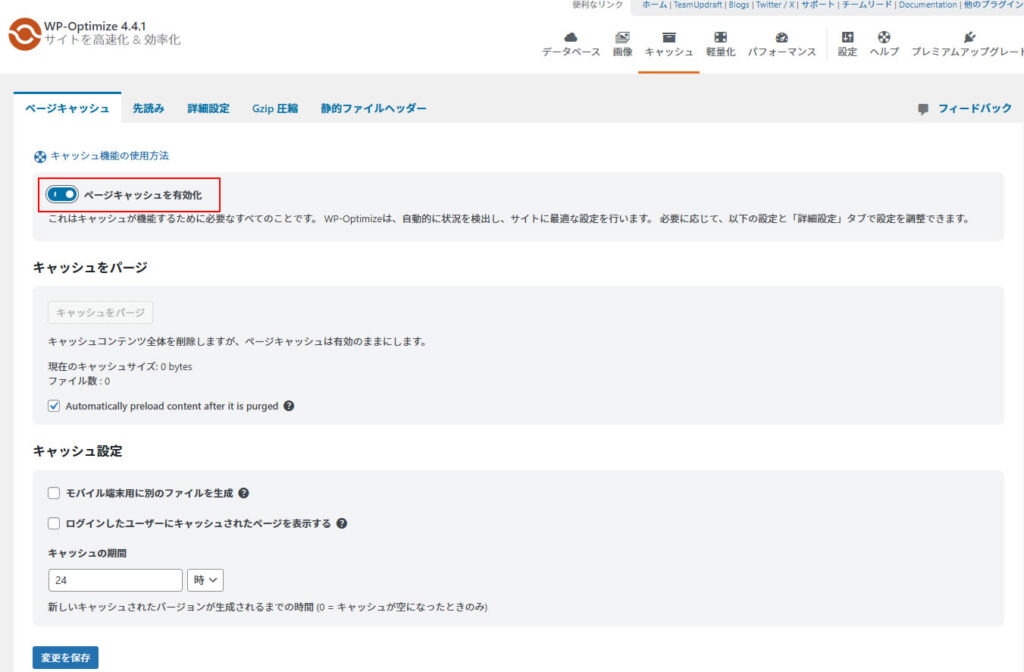This screenshot has width=1024, height=672.
Task: Open the 軽量化 (Minify) section icon
Action: [x=719, y=38]
